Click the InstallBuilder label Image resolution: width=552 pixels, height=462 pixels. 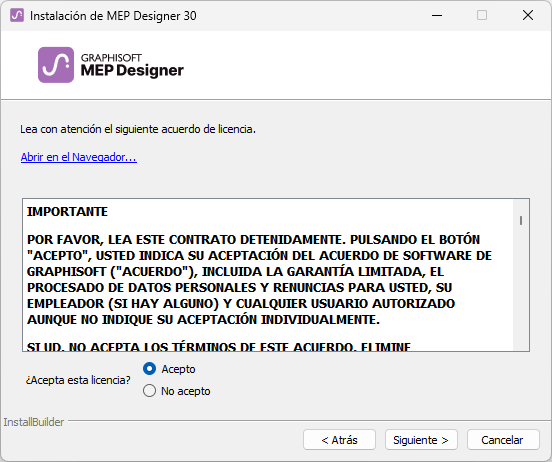34,422
